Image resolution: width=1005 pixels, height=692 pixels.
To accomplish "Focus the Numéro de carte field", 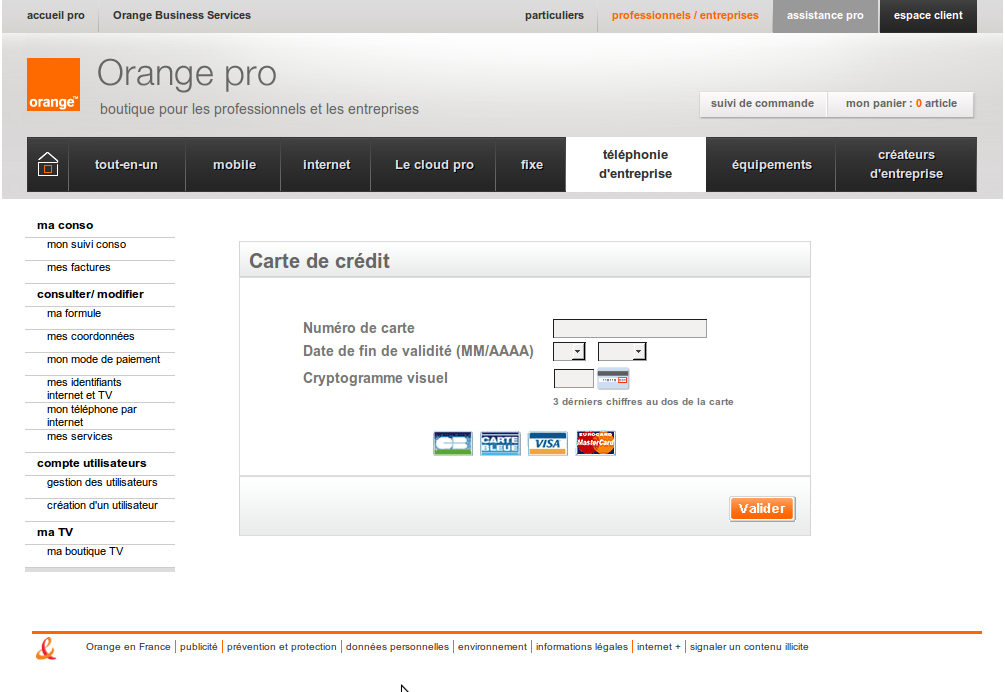I will click(x=630, y=329).
